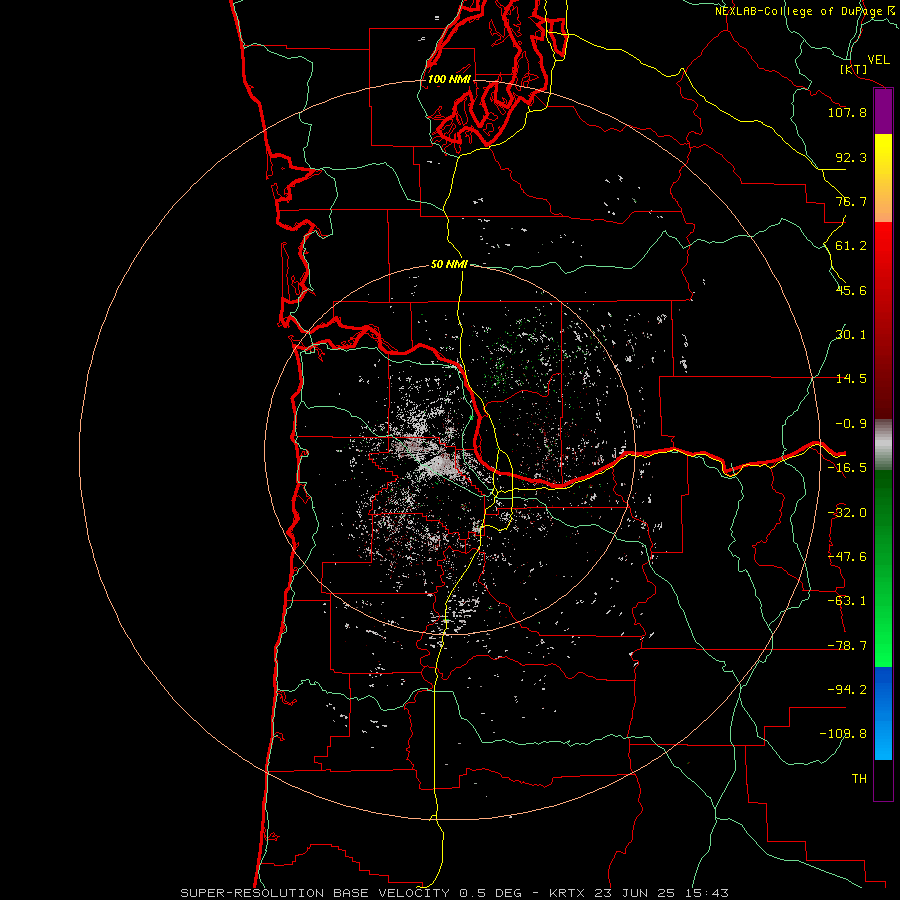Screen dimensions: 900x900
Task: Select the 76.7 legend value
Action: coord(851,201)
